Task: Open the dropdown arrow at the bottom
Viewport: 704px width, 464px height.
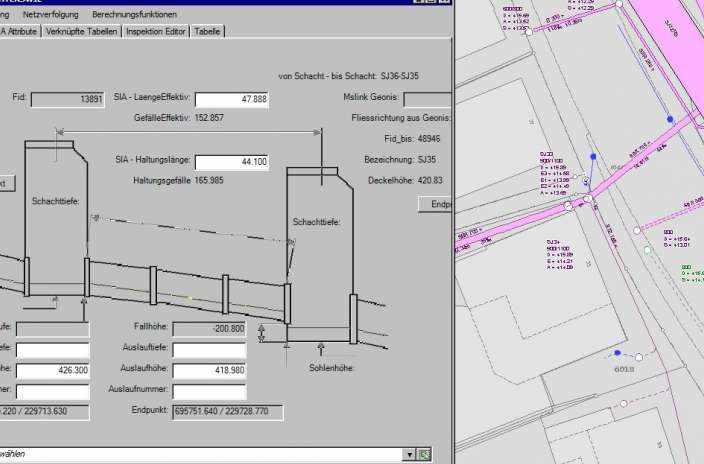Action: point(409,454)
